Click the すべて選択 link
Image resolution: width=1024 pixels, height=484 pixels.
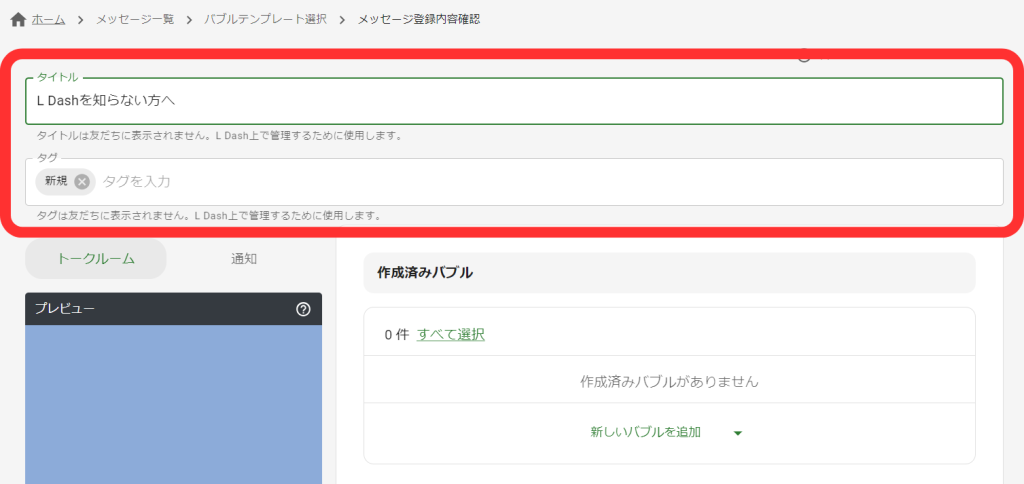point(451,335)
